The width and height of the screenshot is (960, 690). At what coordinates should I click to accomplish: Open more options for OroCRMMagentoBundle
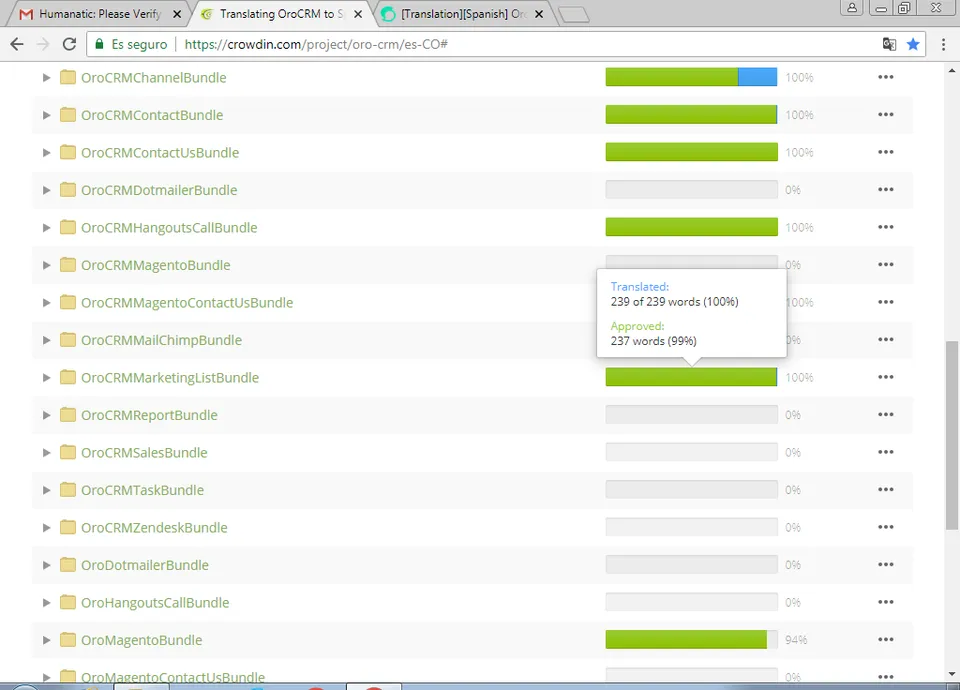pyautogui.click(x=885, y=264)
